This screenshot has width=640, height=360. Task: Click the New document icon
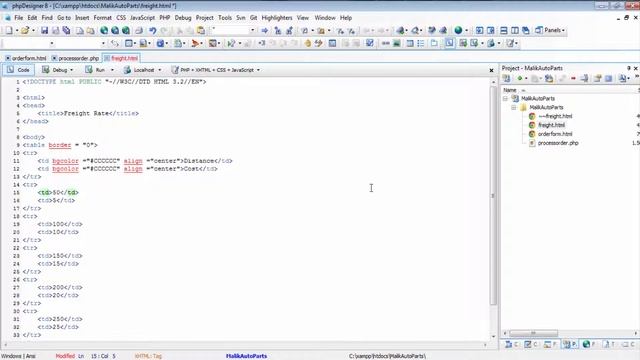click(9, 30)
